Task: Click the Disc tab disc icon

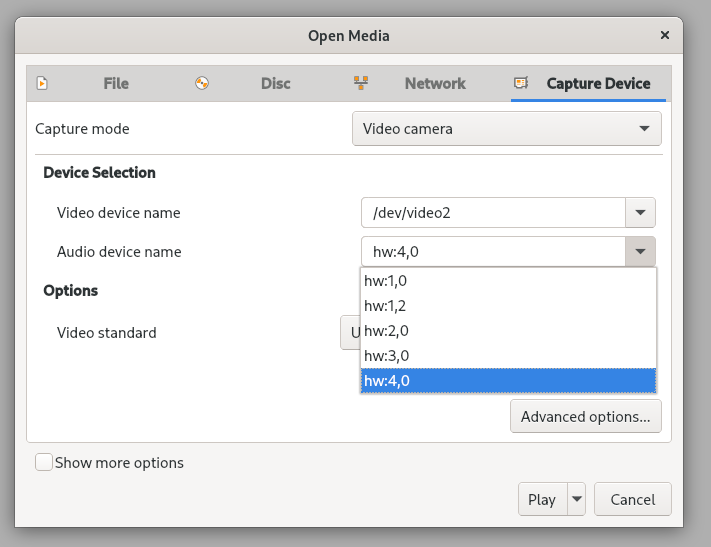Action: [x=202, y=84]
